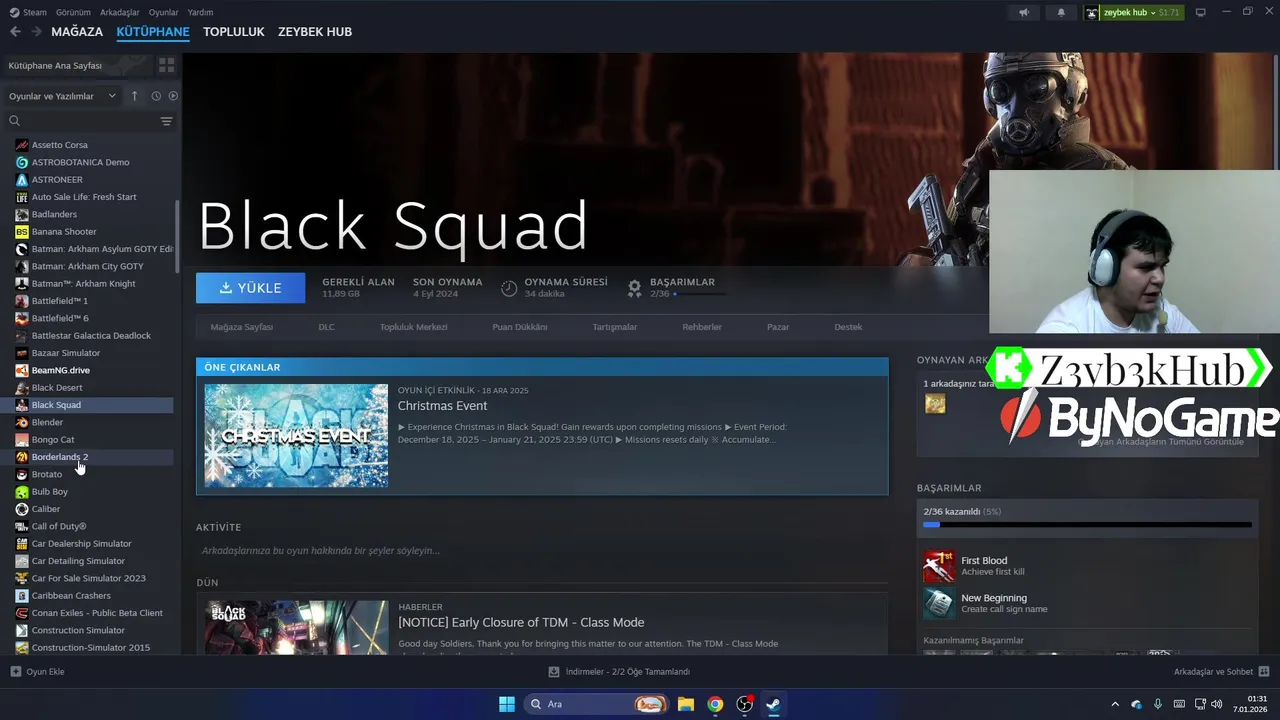1280x720 pixels.
Task: Click the Blender icon in game list
Action: pyautogui.click(x=22, y=422)
